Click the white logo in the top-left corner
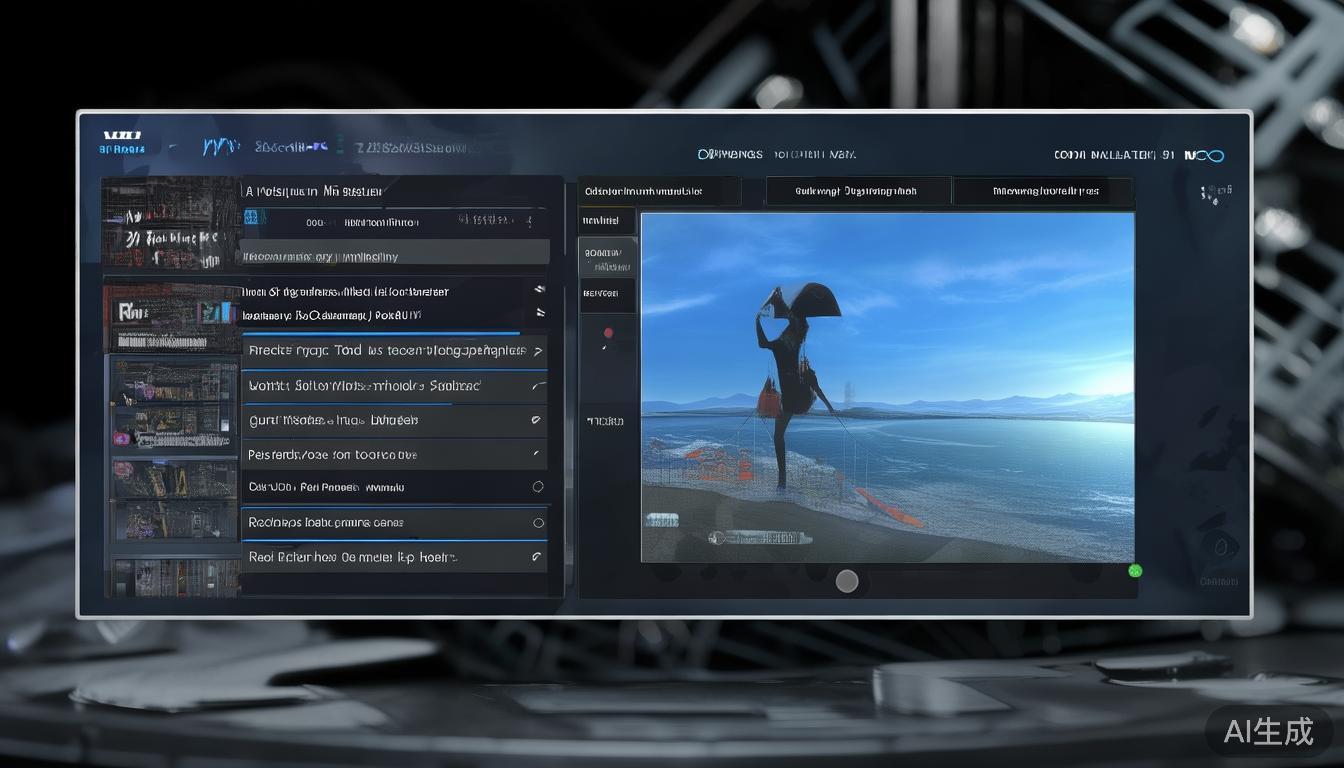This screenshot has width=1344, height=768. pos(122,135)
